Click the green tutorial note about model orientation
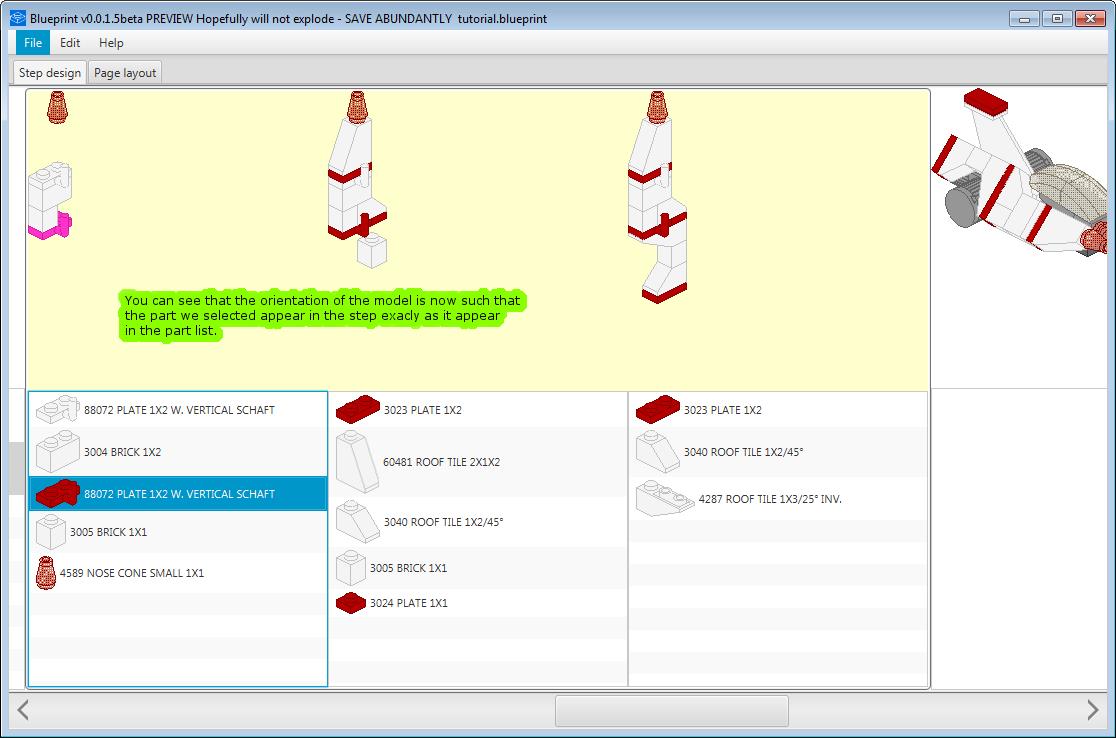1116x738 pixels. point(322,315)
